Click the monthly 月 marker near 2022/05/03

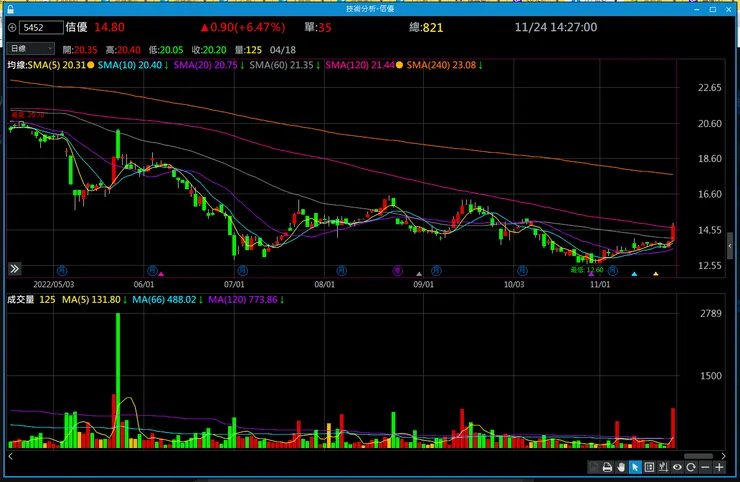pos(62,271)
